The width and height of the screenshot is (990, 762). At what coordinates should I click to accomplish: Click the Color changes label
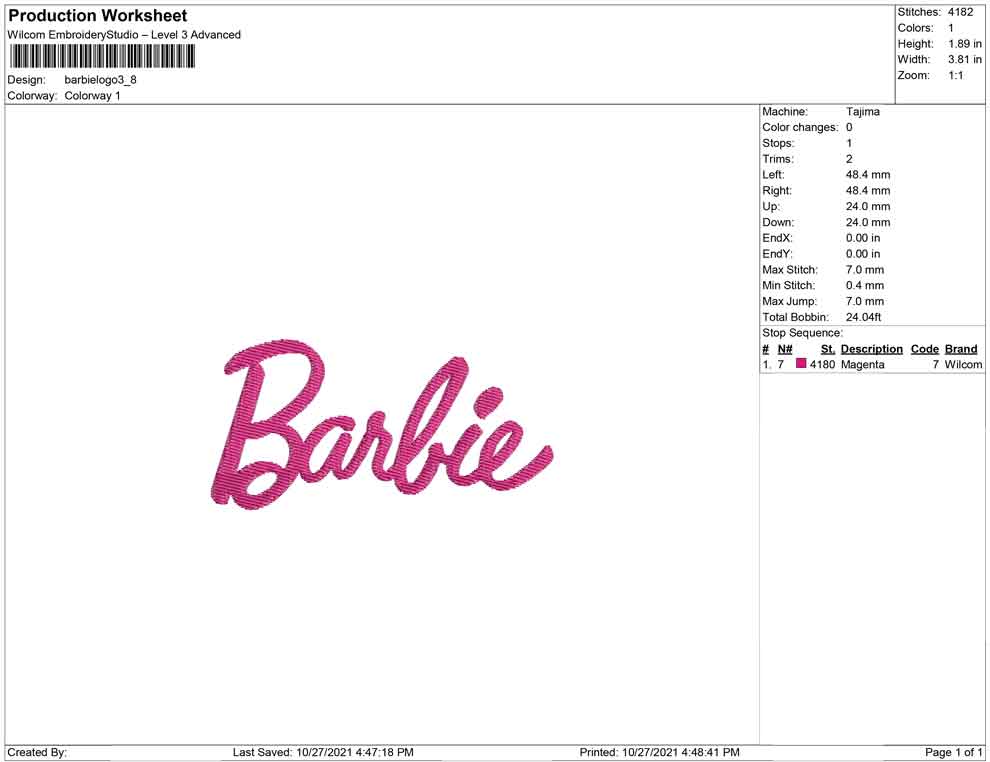click(800, 128)
